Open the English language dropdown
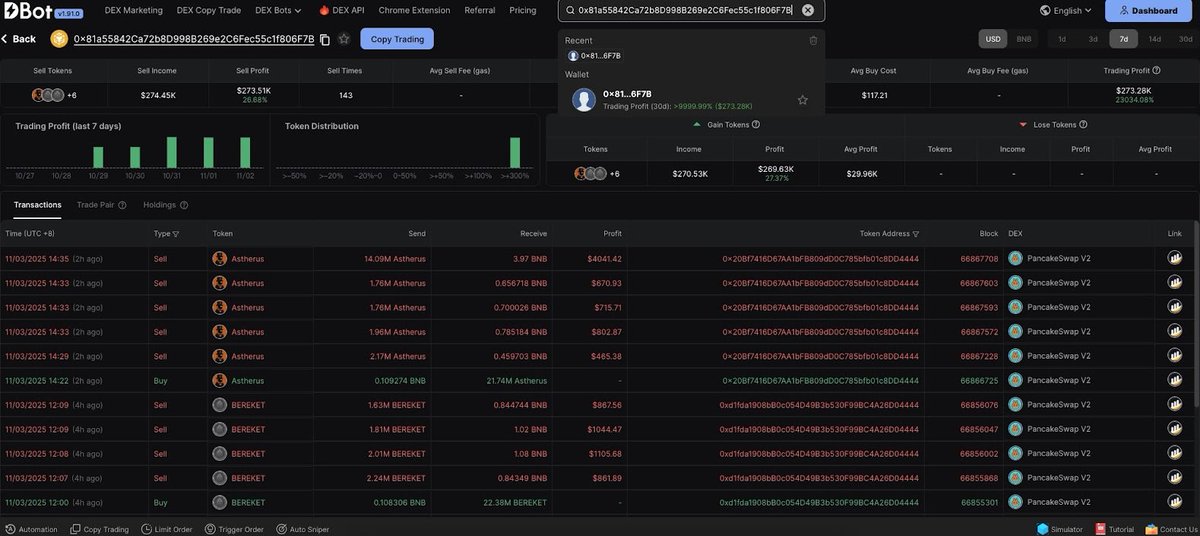Screen dimensions: 1200x536 (x=1066, y=10)
